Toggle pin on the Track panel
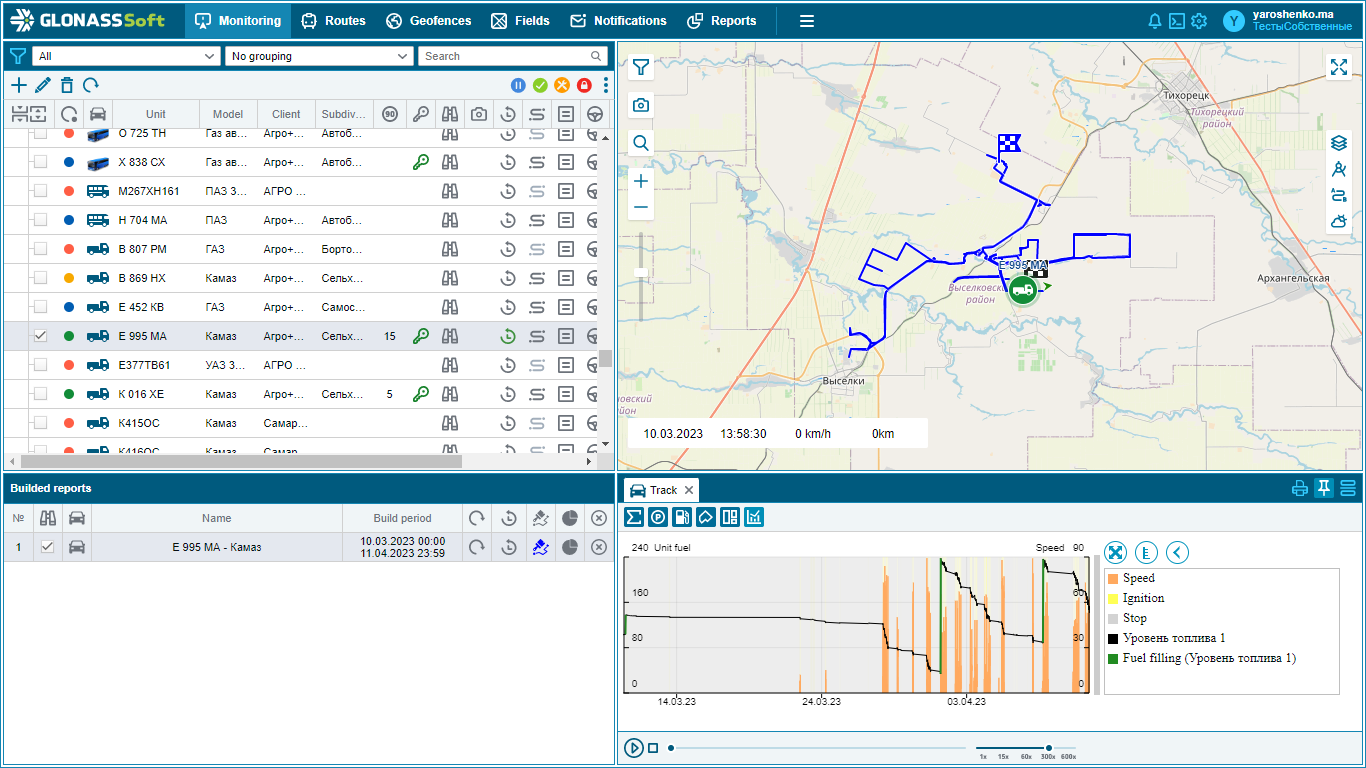Image resolution: width=1366 pixels, height=768 pixels. click(x=1324, y=489)
